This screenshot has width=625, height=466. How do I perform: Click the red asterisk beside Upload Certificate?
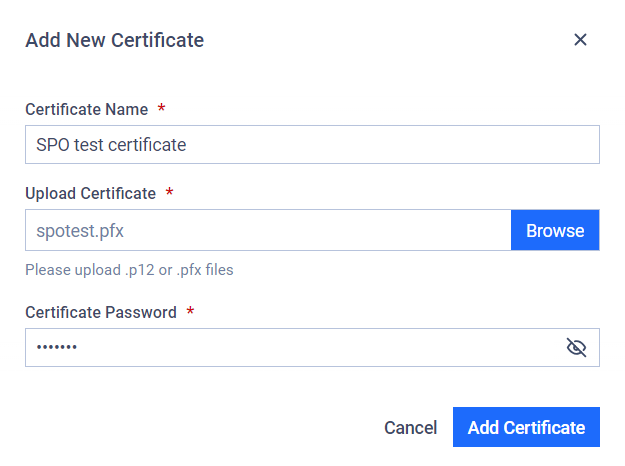pos(169,192)
